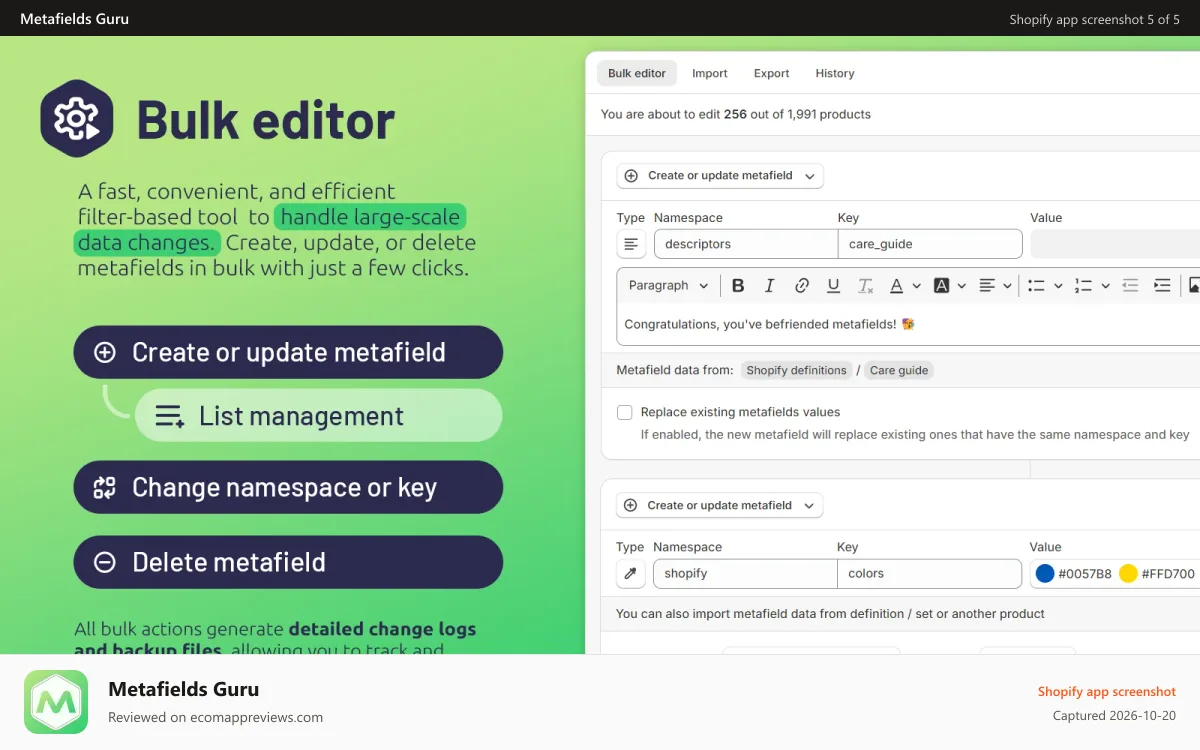Toggle underline formatting in the toolbar

833,286
